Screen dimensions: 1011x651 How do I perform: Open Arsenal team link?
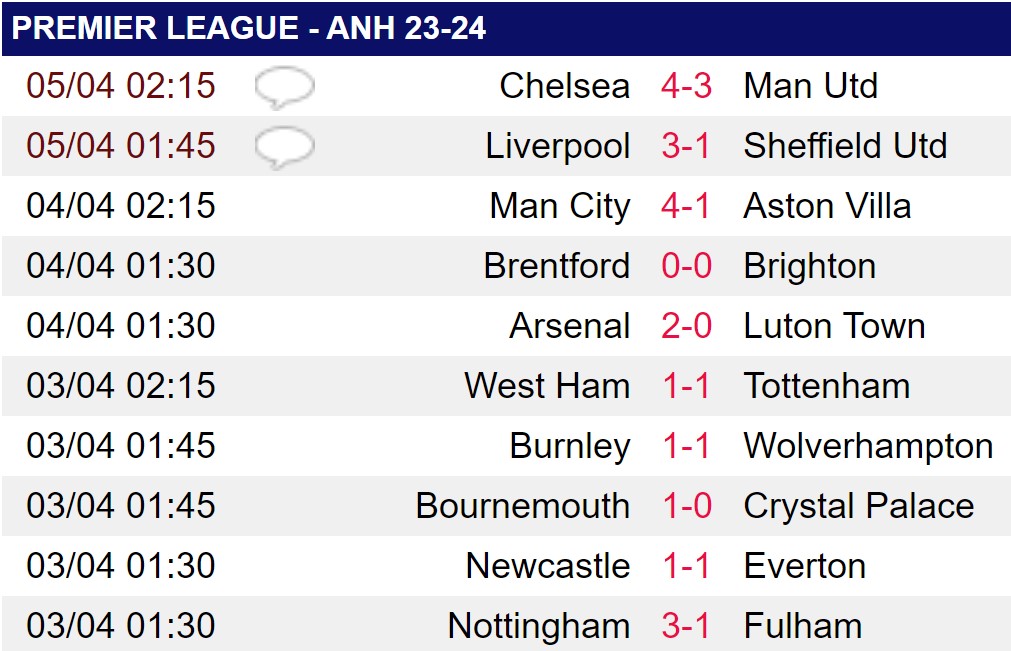coord(569,326)
